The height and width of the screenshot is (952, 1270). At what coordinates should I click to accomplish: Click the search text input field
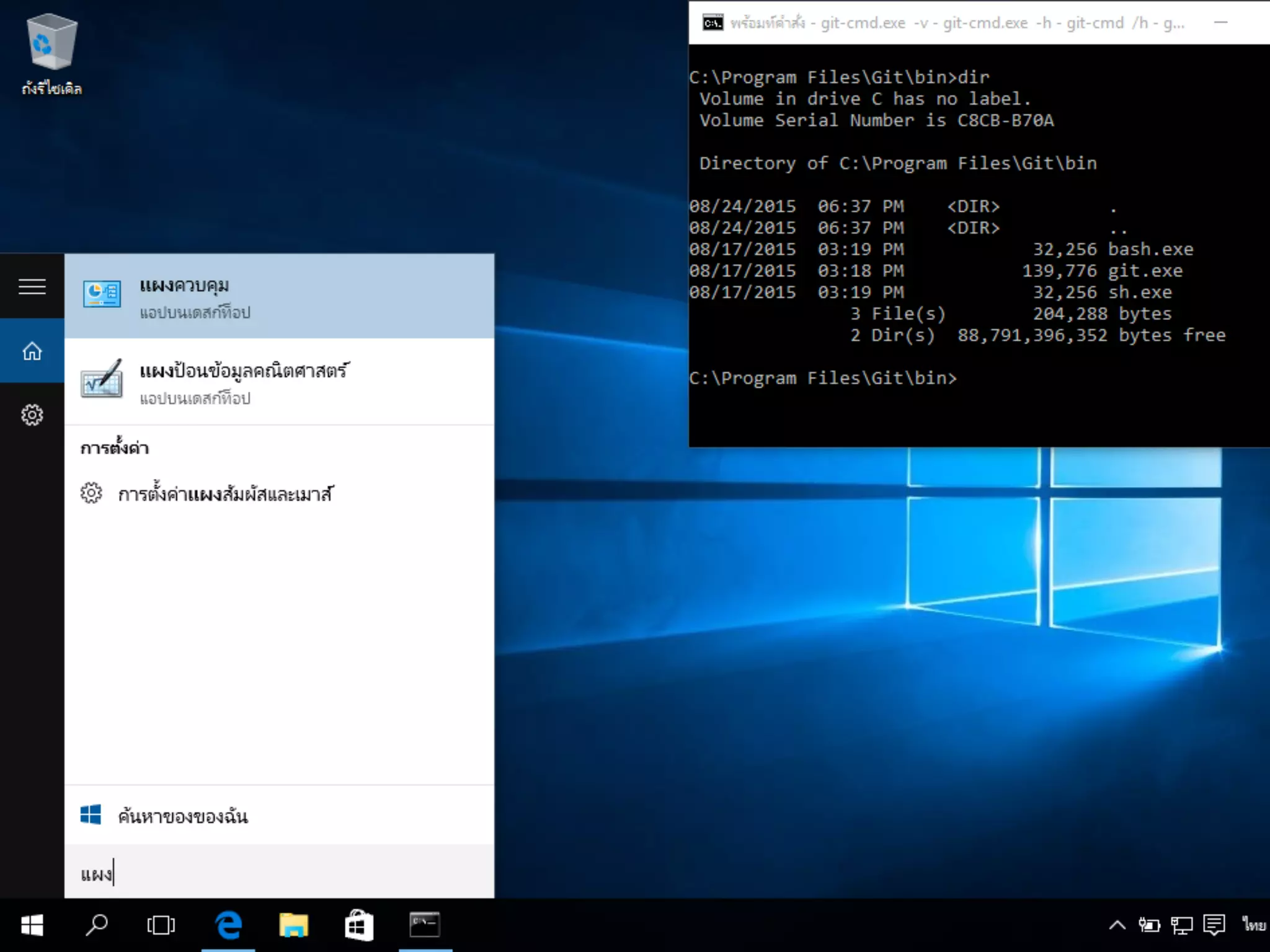[279, 873]
